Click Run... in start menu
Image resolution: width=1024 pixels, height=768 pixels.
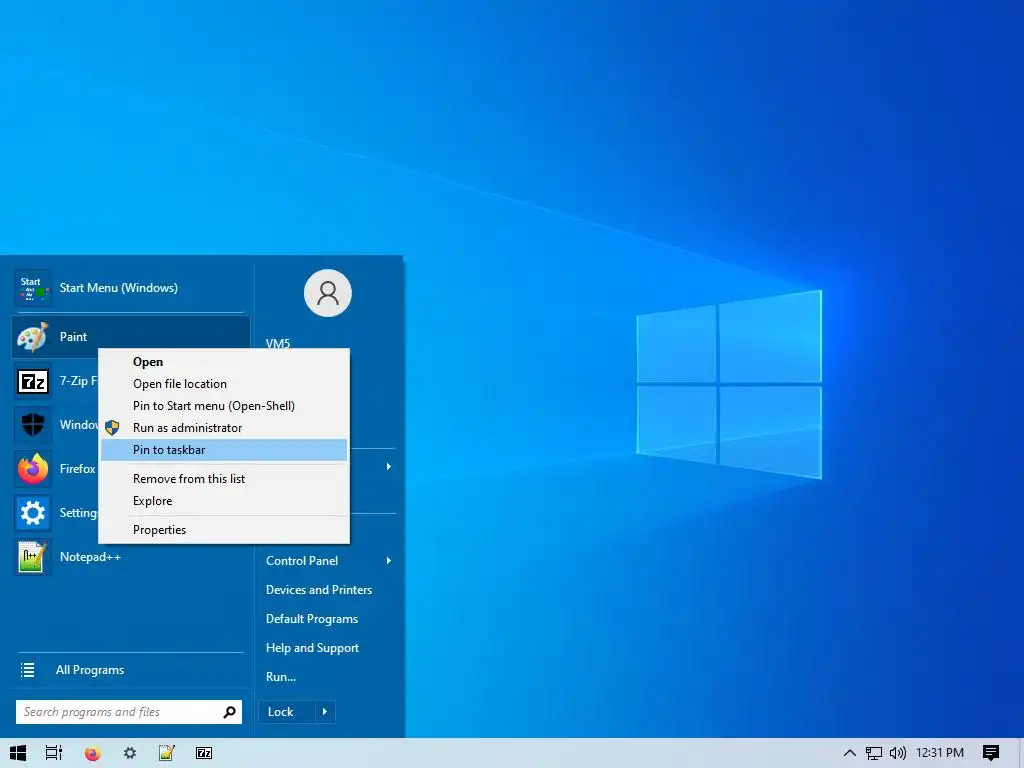tap(281, 677)
